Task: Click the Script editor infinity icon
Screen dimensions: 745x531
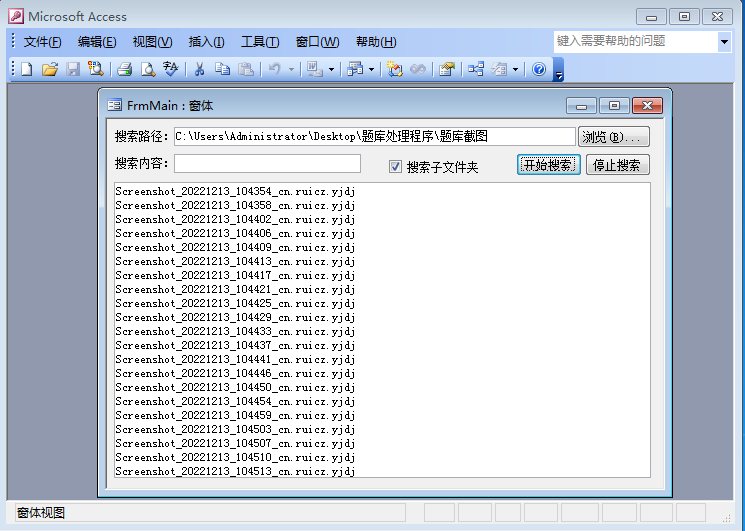Action: [x=418, y=69]
